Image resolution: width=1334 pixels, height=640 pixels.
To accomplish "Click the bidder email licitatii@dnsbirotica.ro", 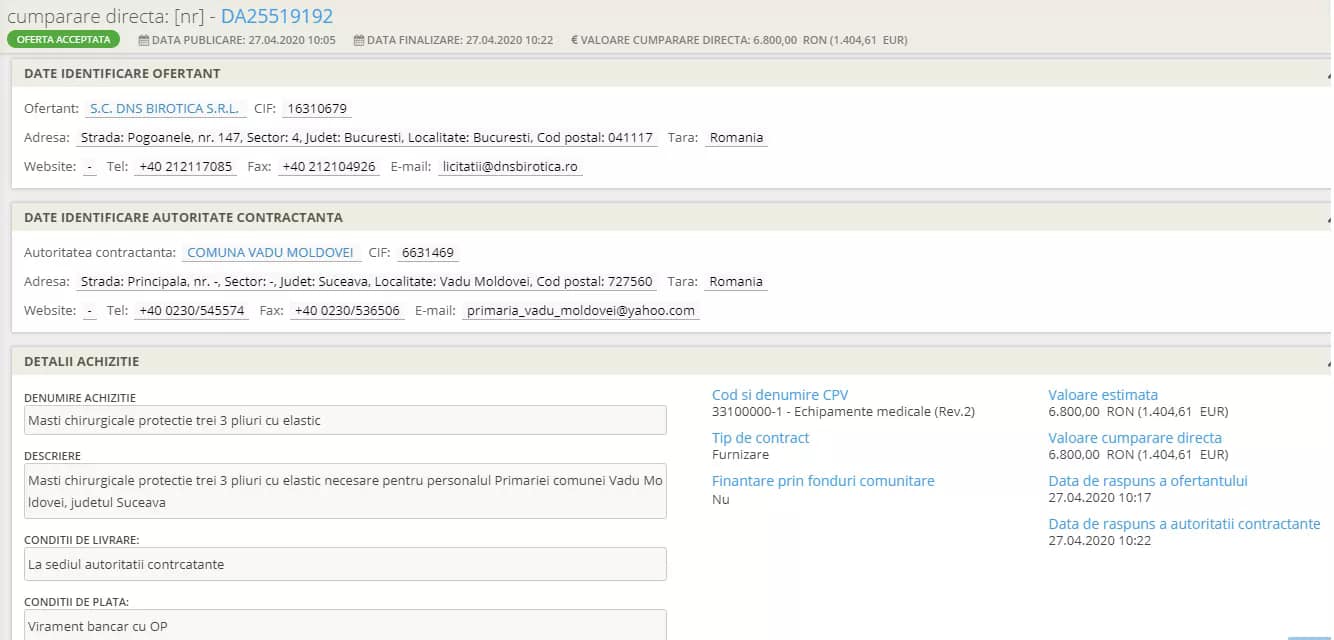I will [x=510, y=167].
